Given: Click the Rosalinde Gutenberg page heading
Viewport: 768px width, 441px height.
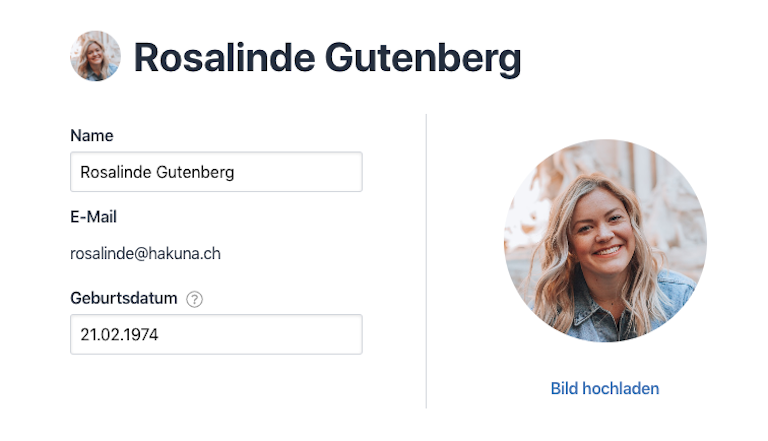Looking at the screenshot, I should tap(327, 58).
